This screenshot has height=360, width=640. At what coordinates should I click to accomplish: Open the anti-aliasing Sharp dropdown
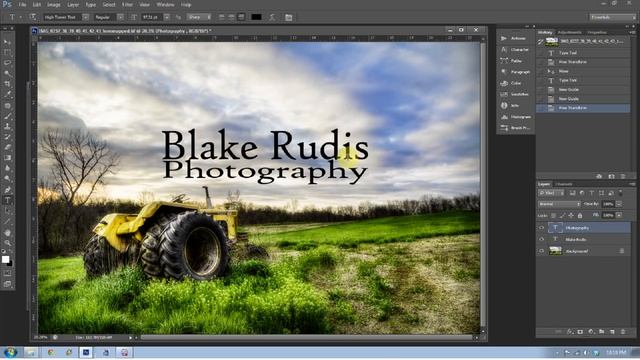[x=199, y=17]
